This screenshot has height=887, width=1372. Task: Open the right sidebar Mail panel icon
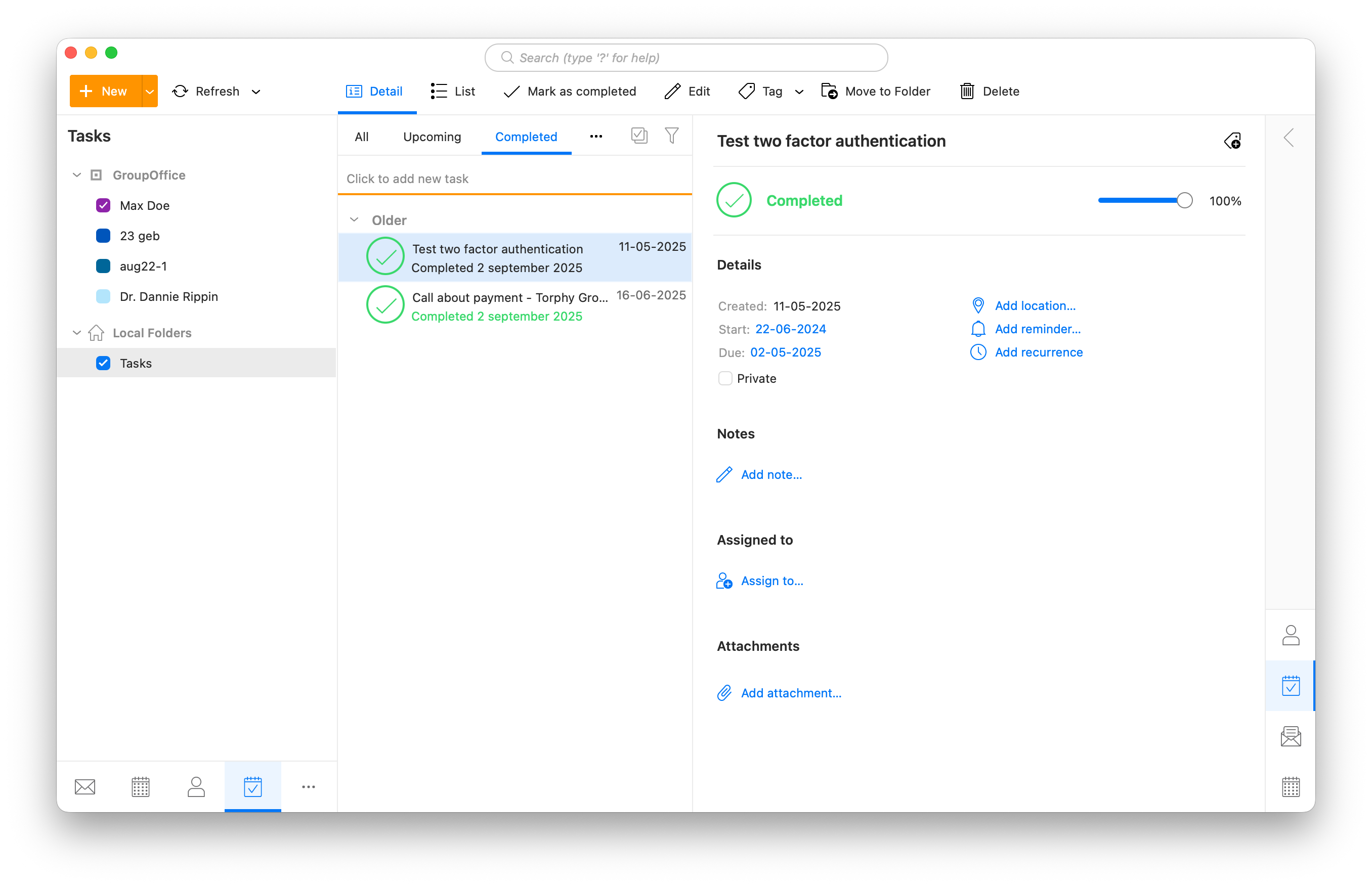click(x=1291, y=735)
